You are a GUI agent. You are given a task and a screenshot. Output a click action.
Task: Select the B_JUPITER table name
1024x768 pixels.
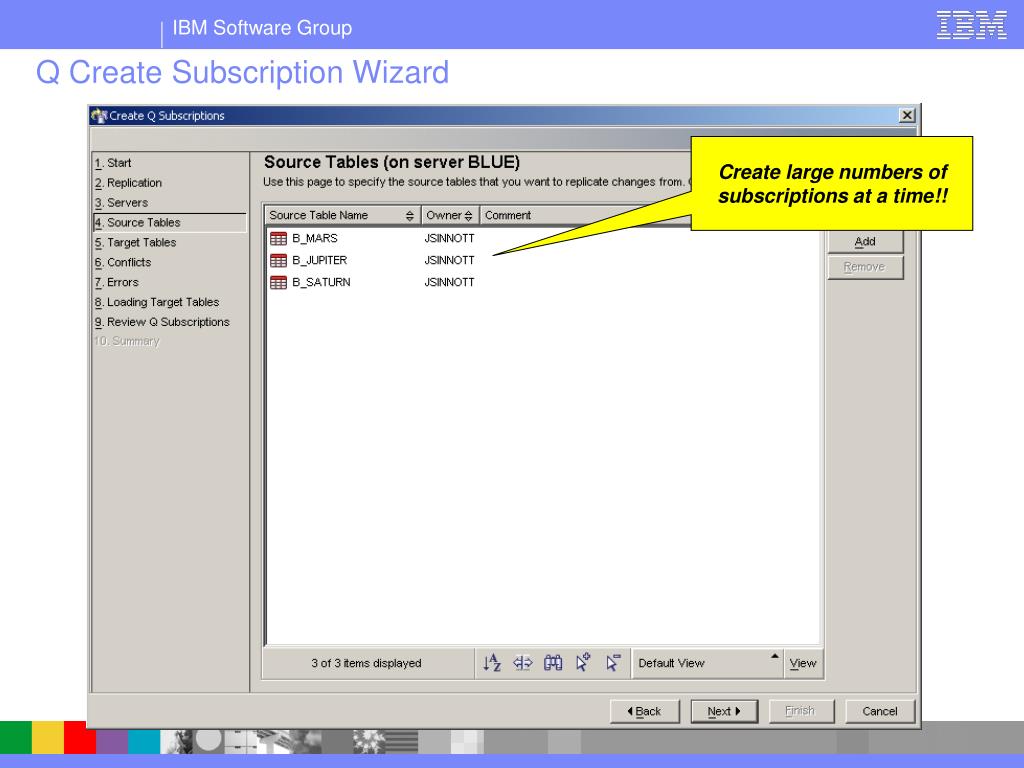click(319, 261)
